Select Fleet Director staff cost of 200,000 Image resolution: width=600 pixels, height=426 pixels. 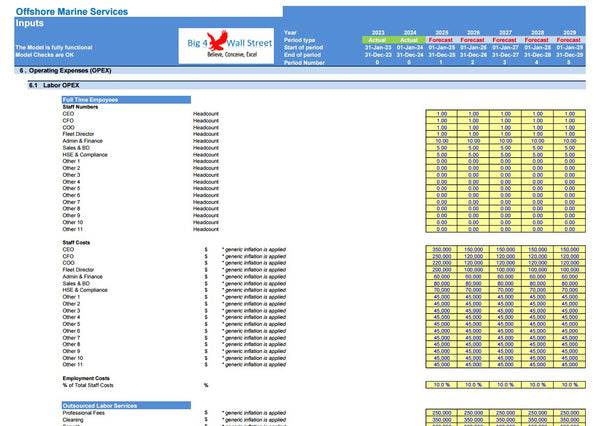click(x=441, y=269)
